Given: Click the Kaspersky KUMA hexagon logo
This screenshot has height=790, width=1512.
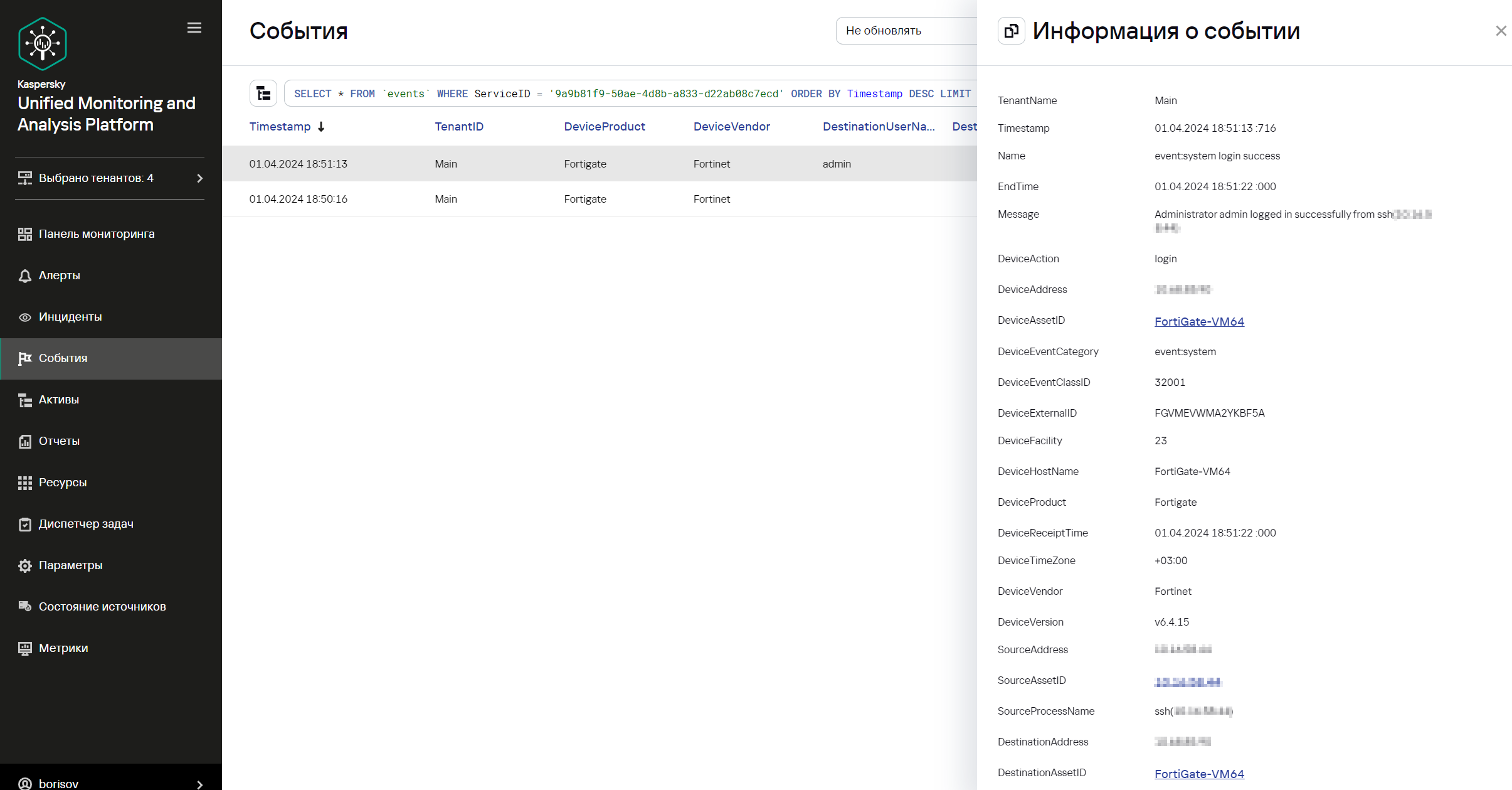Looking at the screenshot, I should [x=43, y=43].
